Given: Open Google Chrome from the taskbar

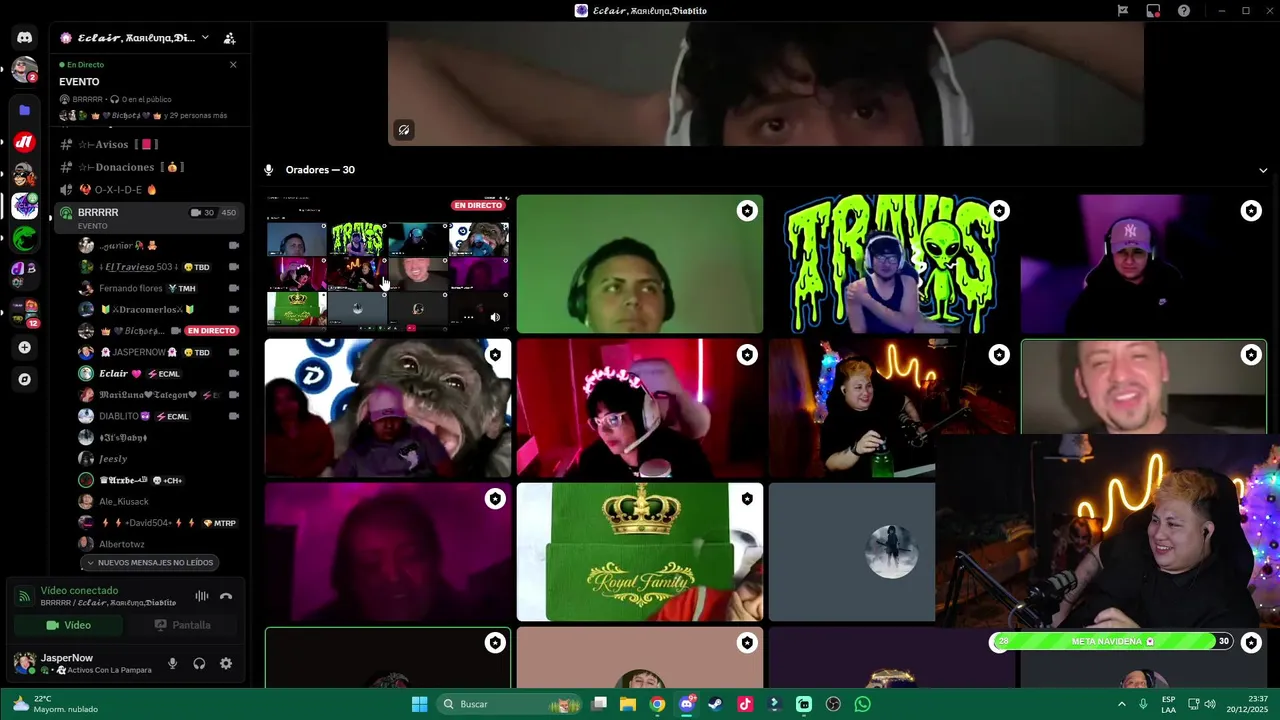Looking at the screenshot, I should [657, 704].
